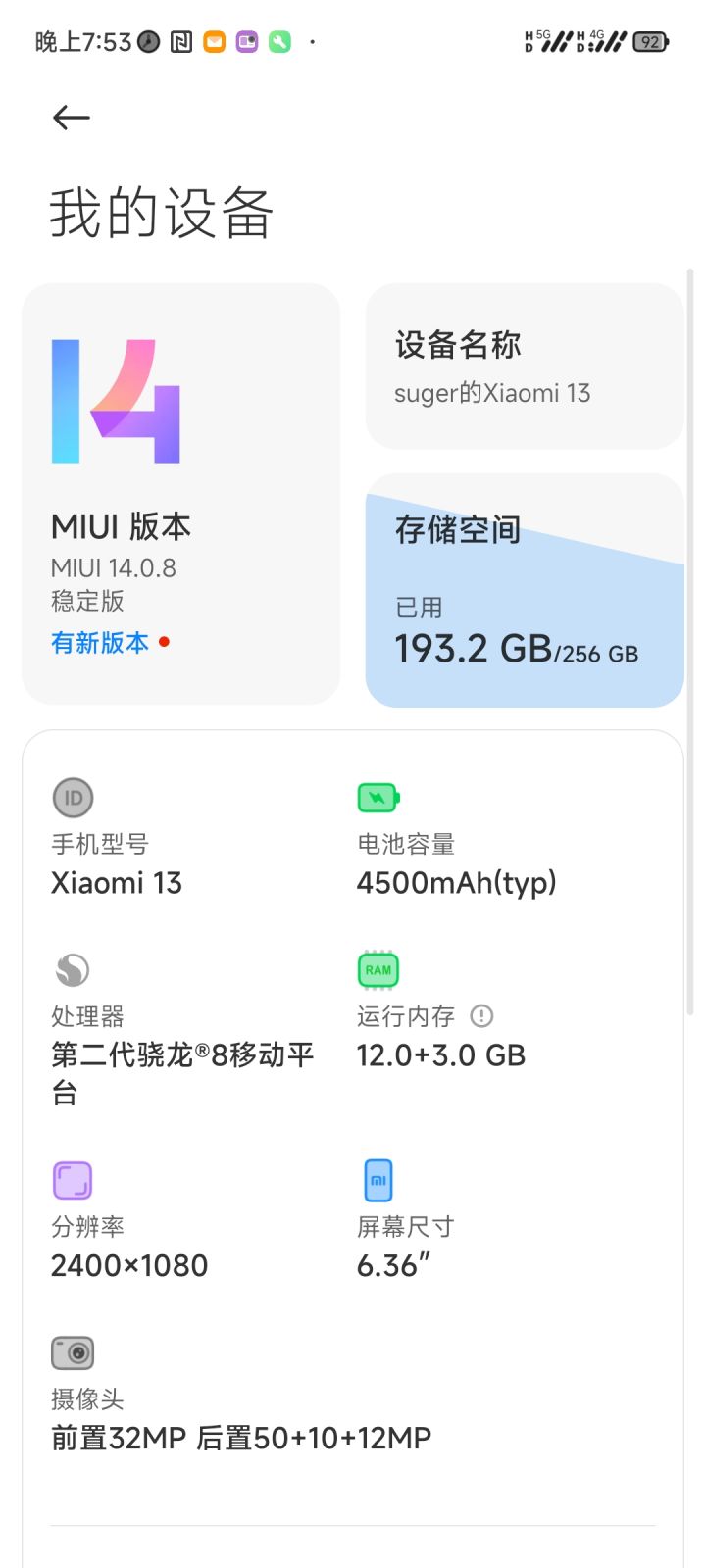Tap the blue Mi screen size icon
706x1568 pixels.
(378, 1180)
